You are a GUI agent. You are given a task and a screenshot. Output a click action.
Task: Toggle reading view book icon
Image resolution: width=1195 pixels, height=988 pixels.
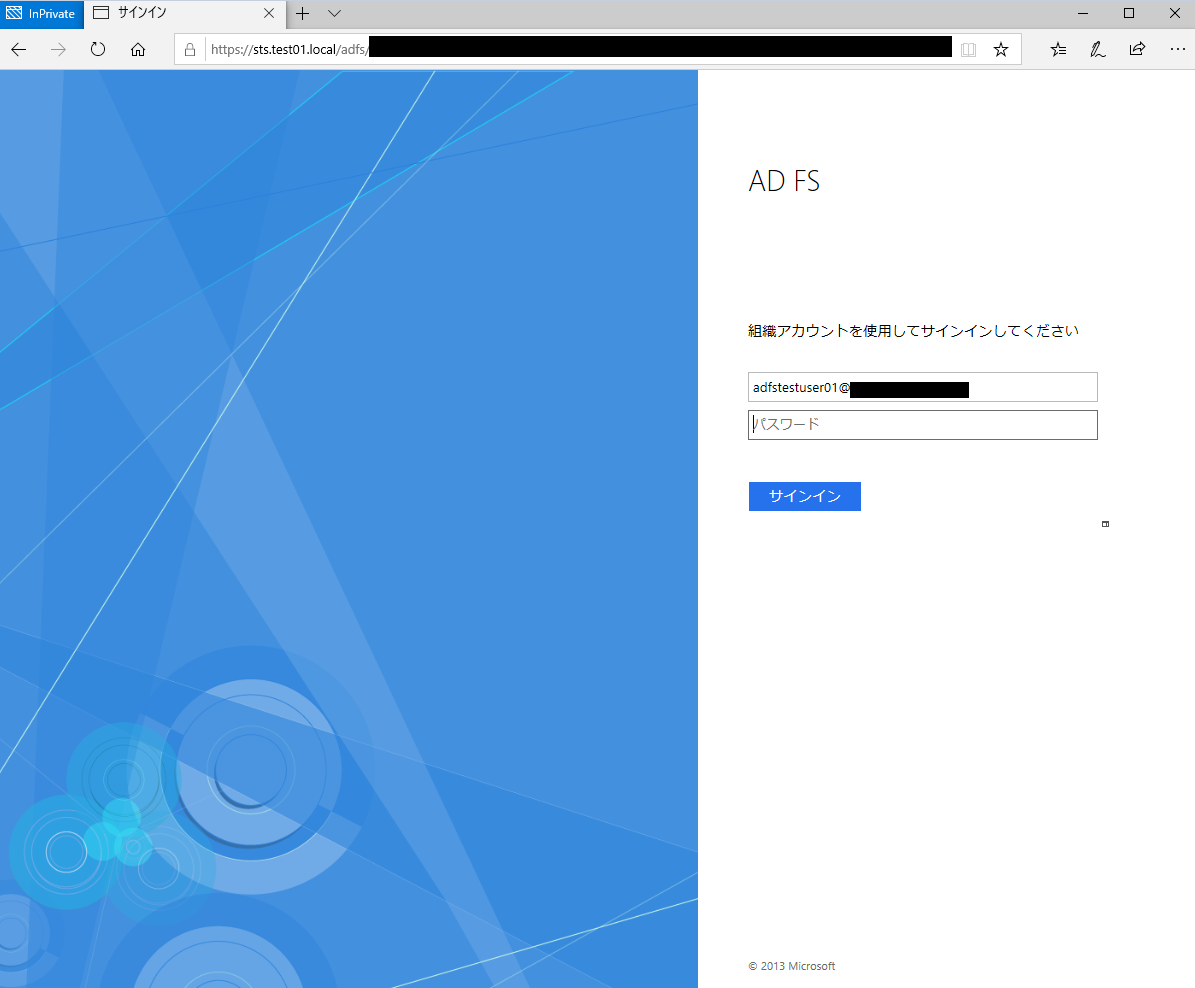point(969,50)
